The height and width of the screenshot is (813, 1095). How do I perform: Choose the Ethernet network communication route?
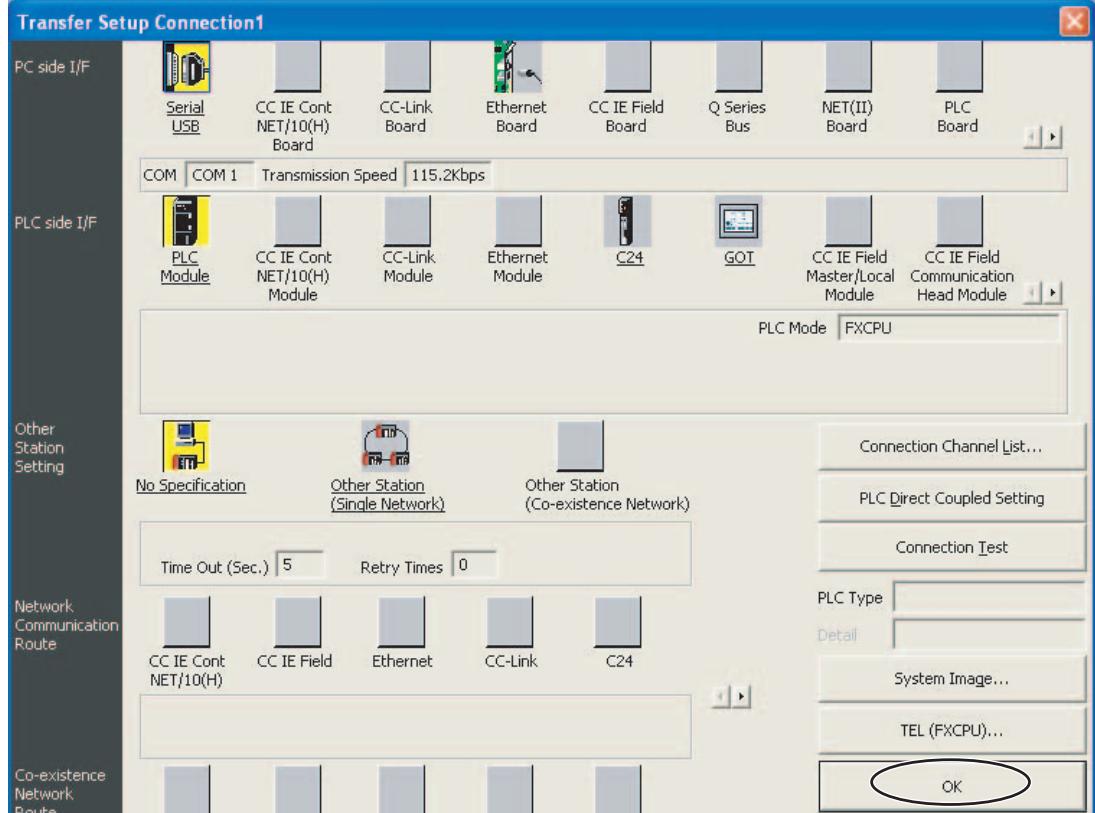tap(401, 622)
